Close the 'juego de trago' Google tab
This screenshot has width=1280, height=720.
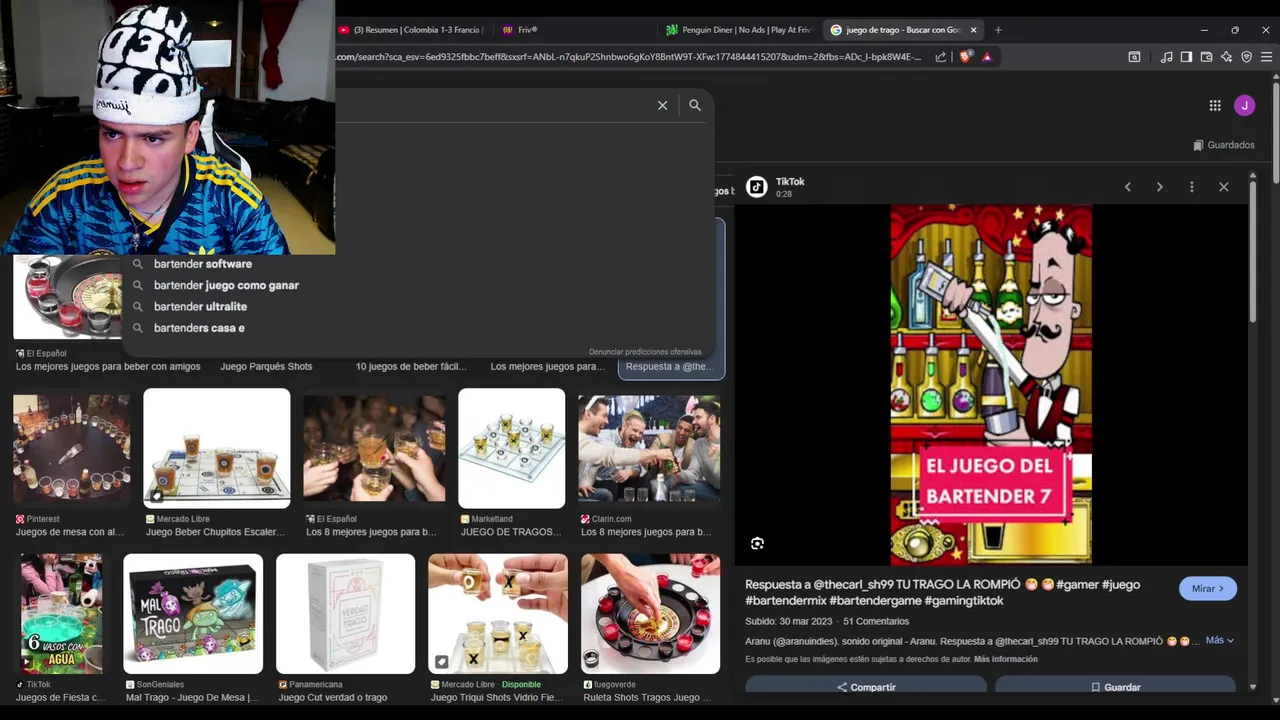tap(973, 30)
